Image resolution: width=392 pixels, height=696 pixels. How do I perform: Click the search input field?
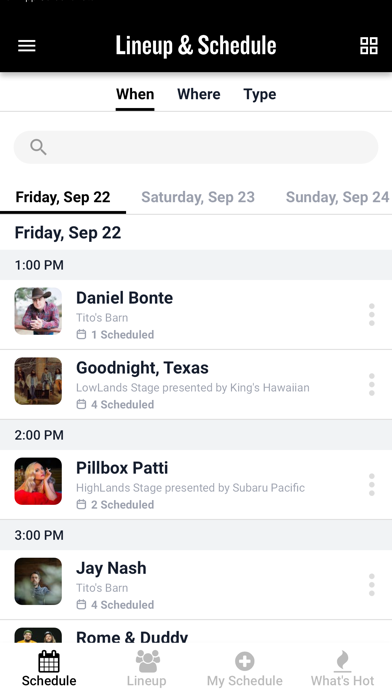[x=196, y=147]
